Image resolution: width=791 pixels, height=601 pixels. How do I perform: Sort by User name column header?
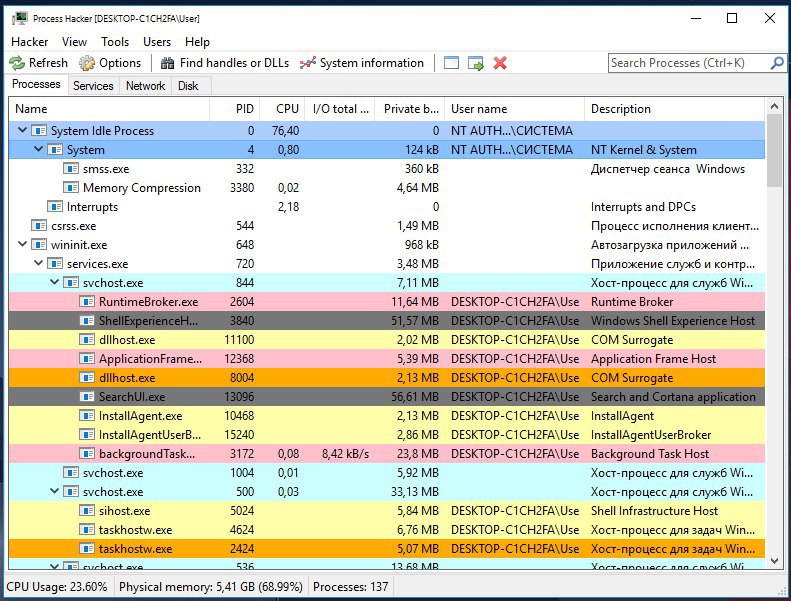tap(515, 109)
